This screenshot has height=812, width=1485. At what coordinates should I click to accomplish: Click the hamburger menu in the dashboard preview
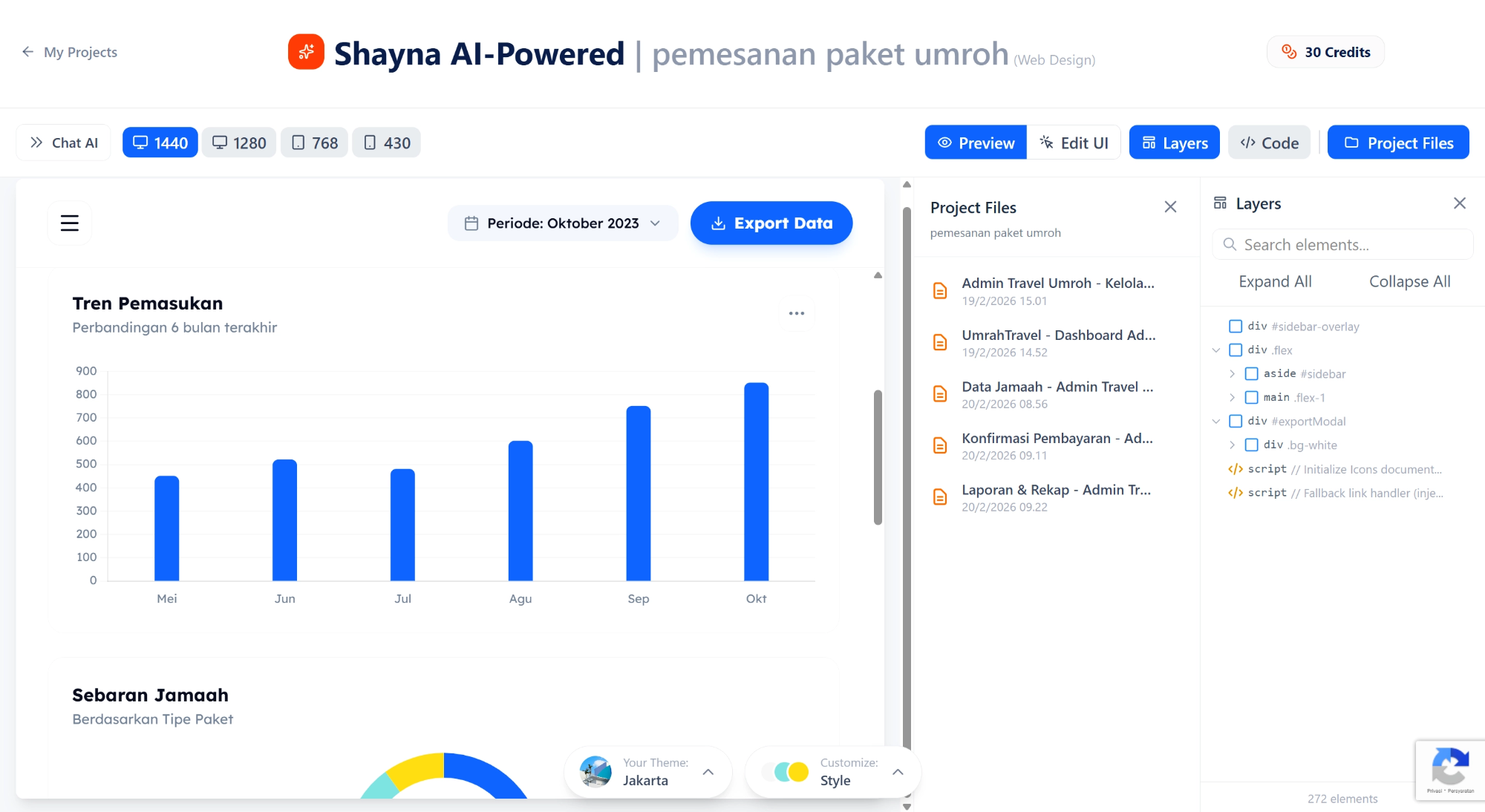point(69,222)
